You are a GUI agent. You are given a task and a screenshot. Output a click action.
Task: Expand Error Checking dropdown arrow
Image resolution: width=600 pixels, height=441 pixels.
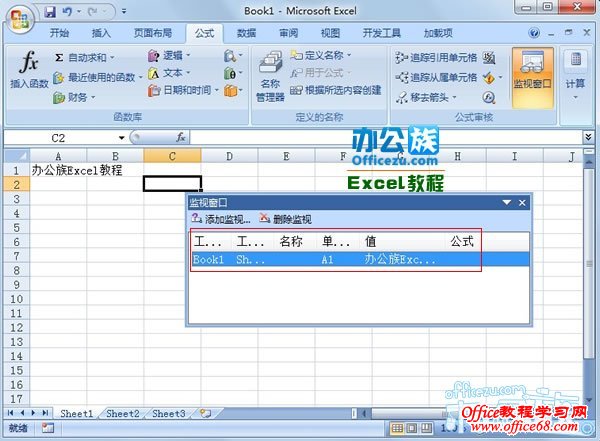(x=501, y=78)
